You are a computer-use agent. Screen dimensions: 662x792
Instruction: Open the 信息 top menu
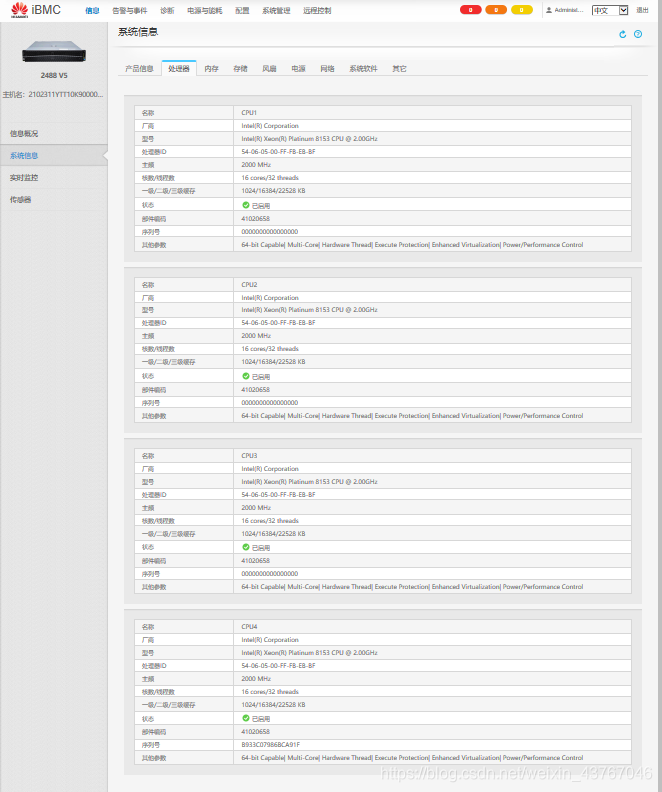[92, 11]
